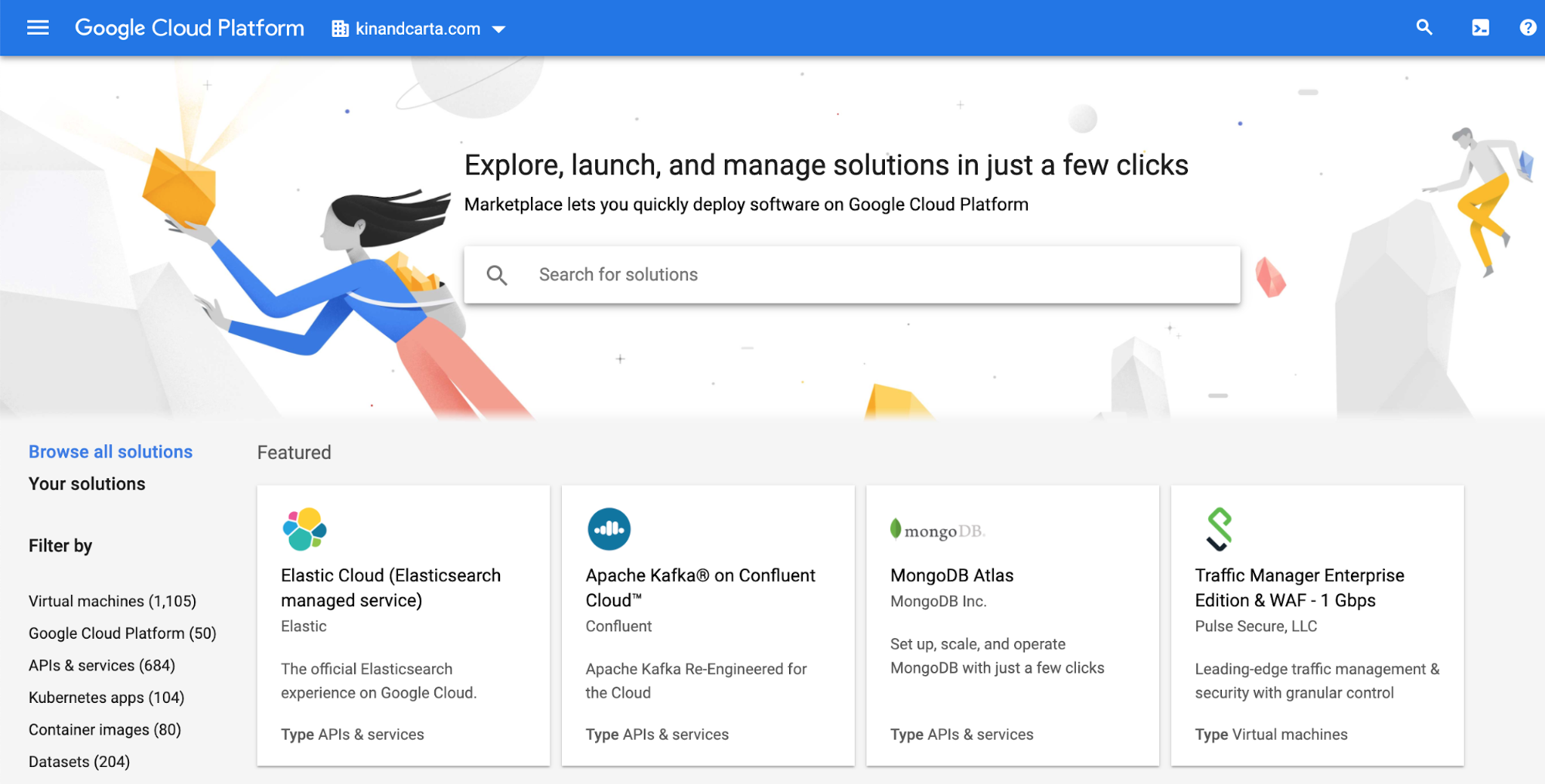1545x784 pixels.
Task: Activate Cloud Shell icon
Action: (x=1480, y=29)
